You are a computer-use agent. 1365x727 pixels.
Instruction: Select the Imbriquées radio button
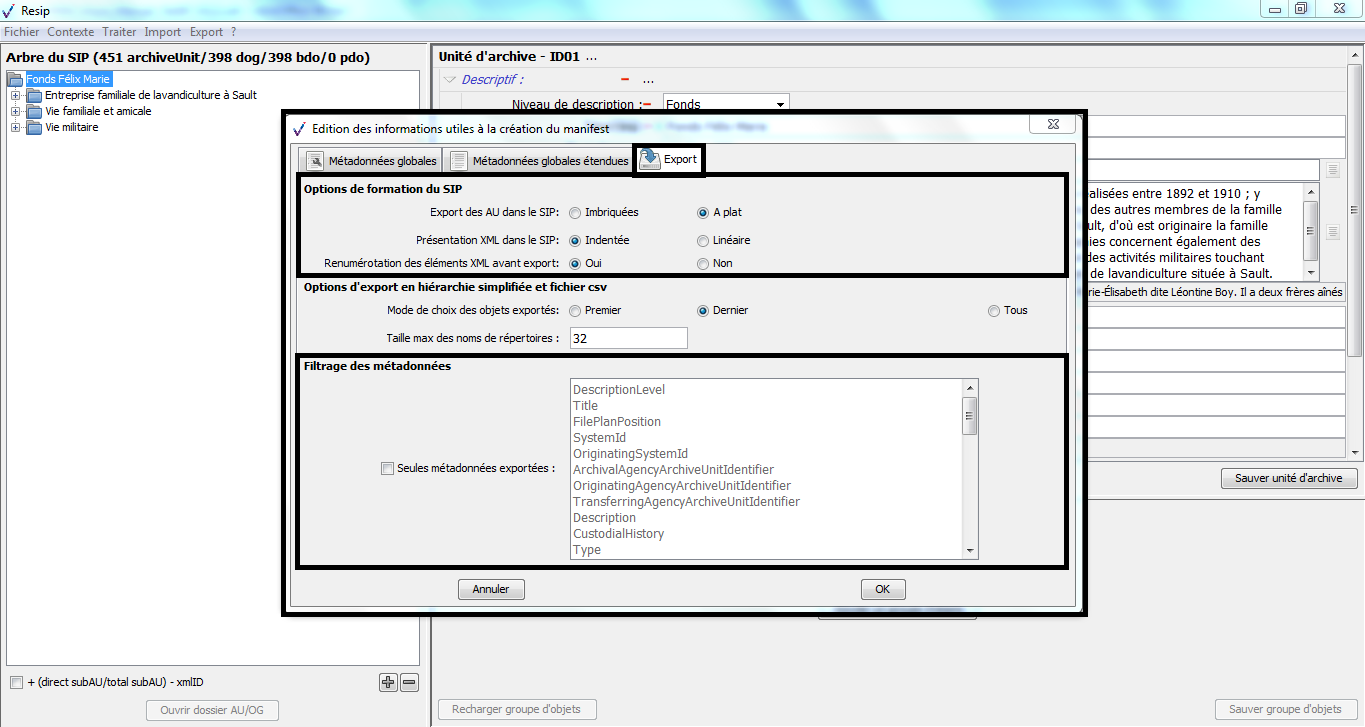pyautogui.click(x=575, y=212)
